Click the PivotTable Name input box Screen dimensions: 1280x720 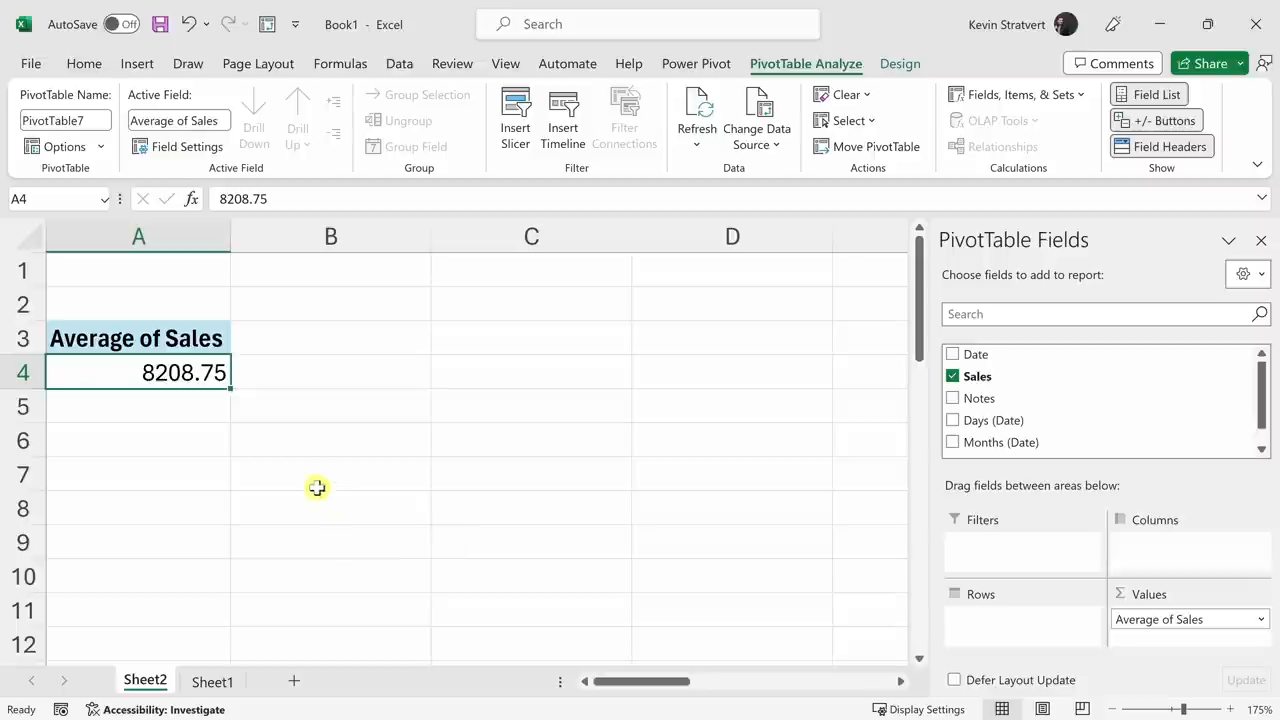coord(66,121)
